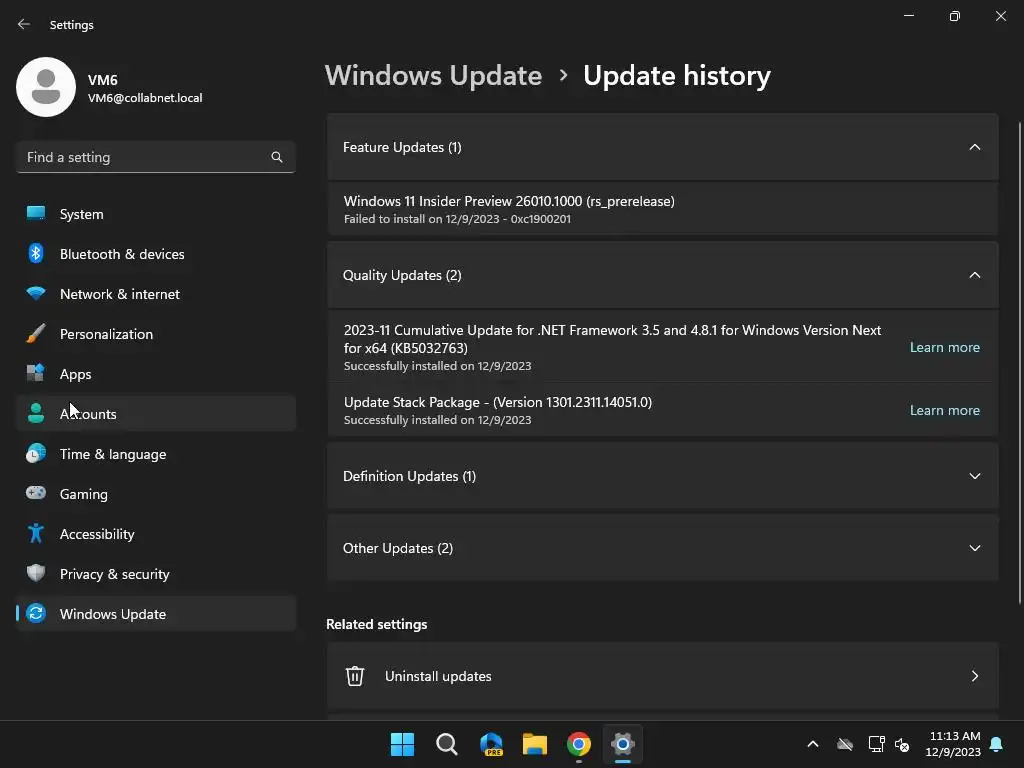Select Personalization in the sidebar

point(156,333)
